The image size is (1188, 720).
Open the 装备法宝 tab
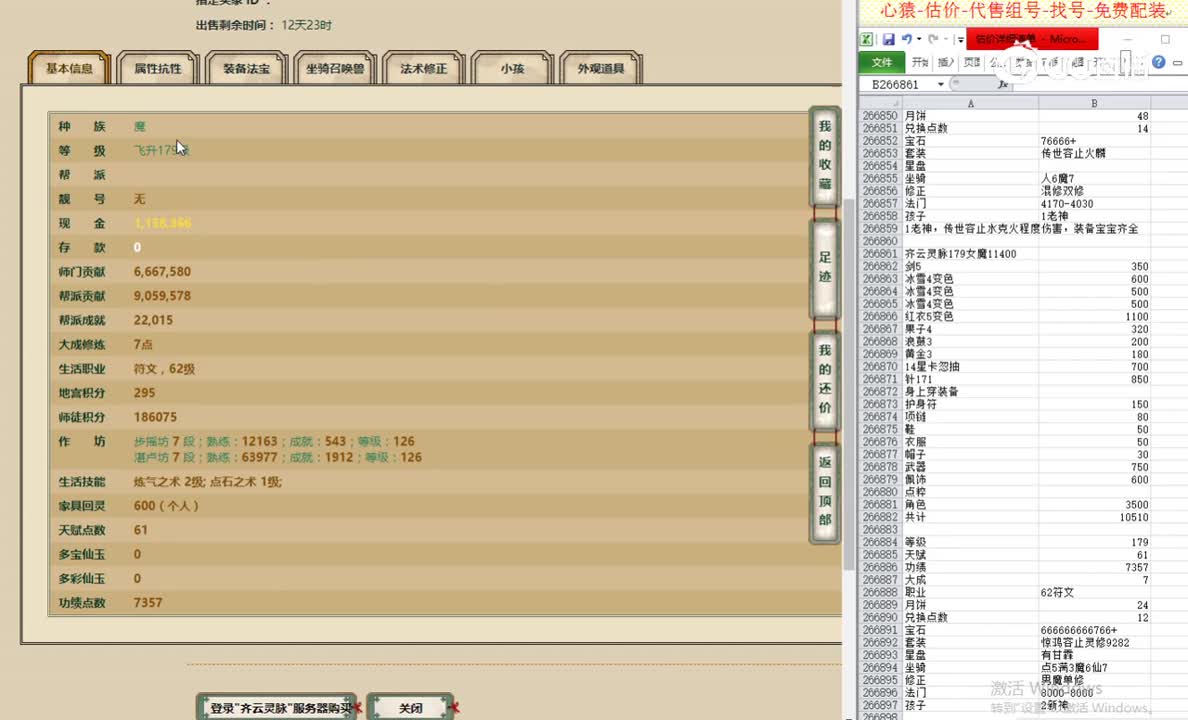(x=246, y=68)
